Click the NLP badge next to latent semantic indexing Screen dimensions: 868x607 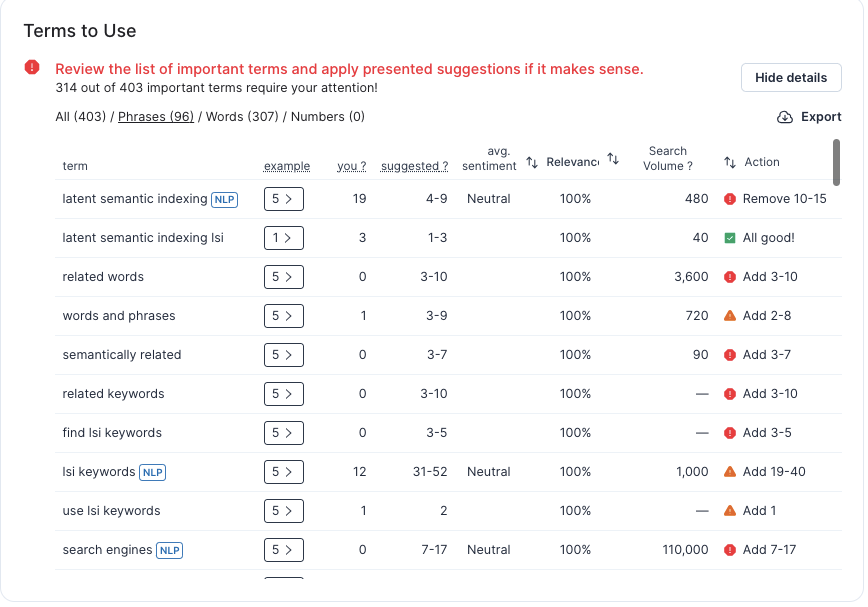[x=224, y=199]
